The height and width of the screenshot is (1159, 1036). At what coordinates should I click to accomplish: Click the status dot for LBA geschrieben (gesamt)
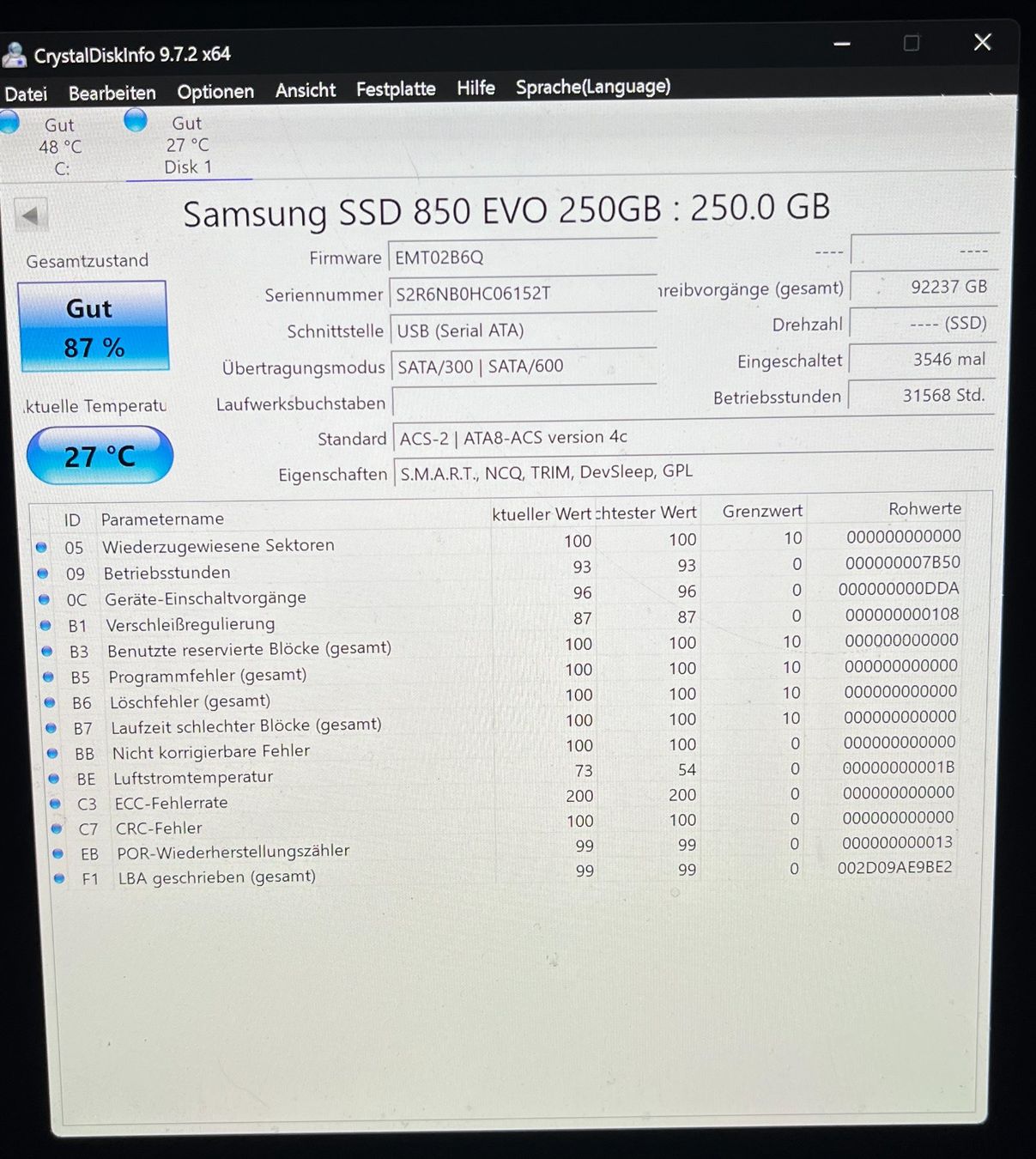59,878
